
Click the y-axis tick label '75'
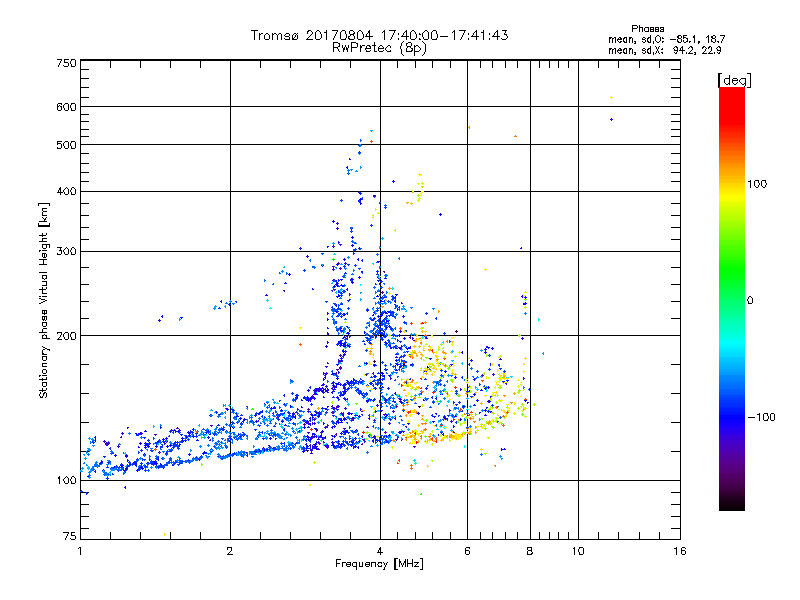70,536
